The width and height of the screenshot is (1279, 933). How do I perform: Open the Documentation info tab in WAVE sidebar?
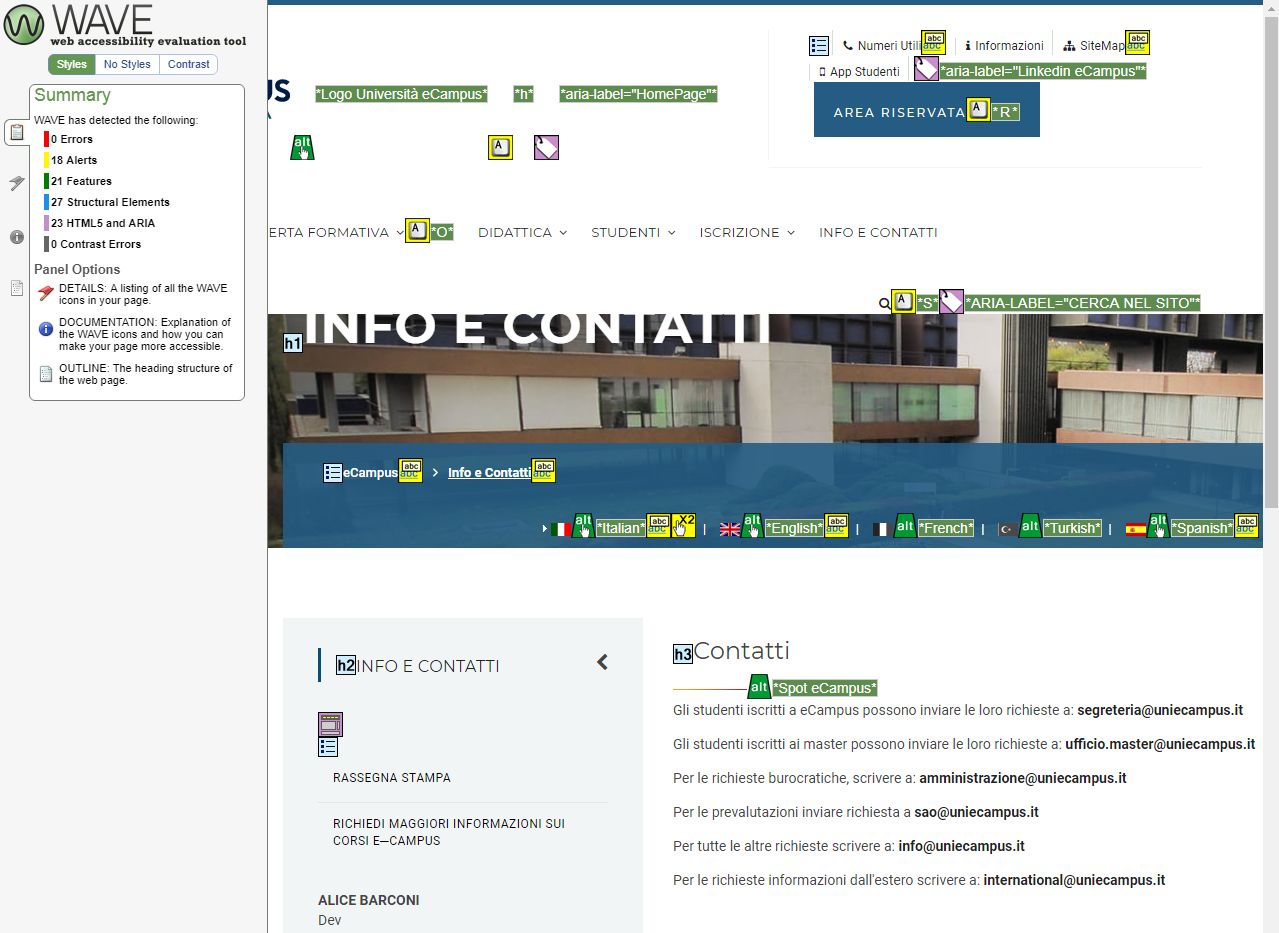(x=16, y=237)
